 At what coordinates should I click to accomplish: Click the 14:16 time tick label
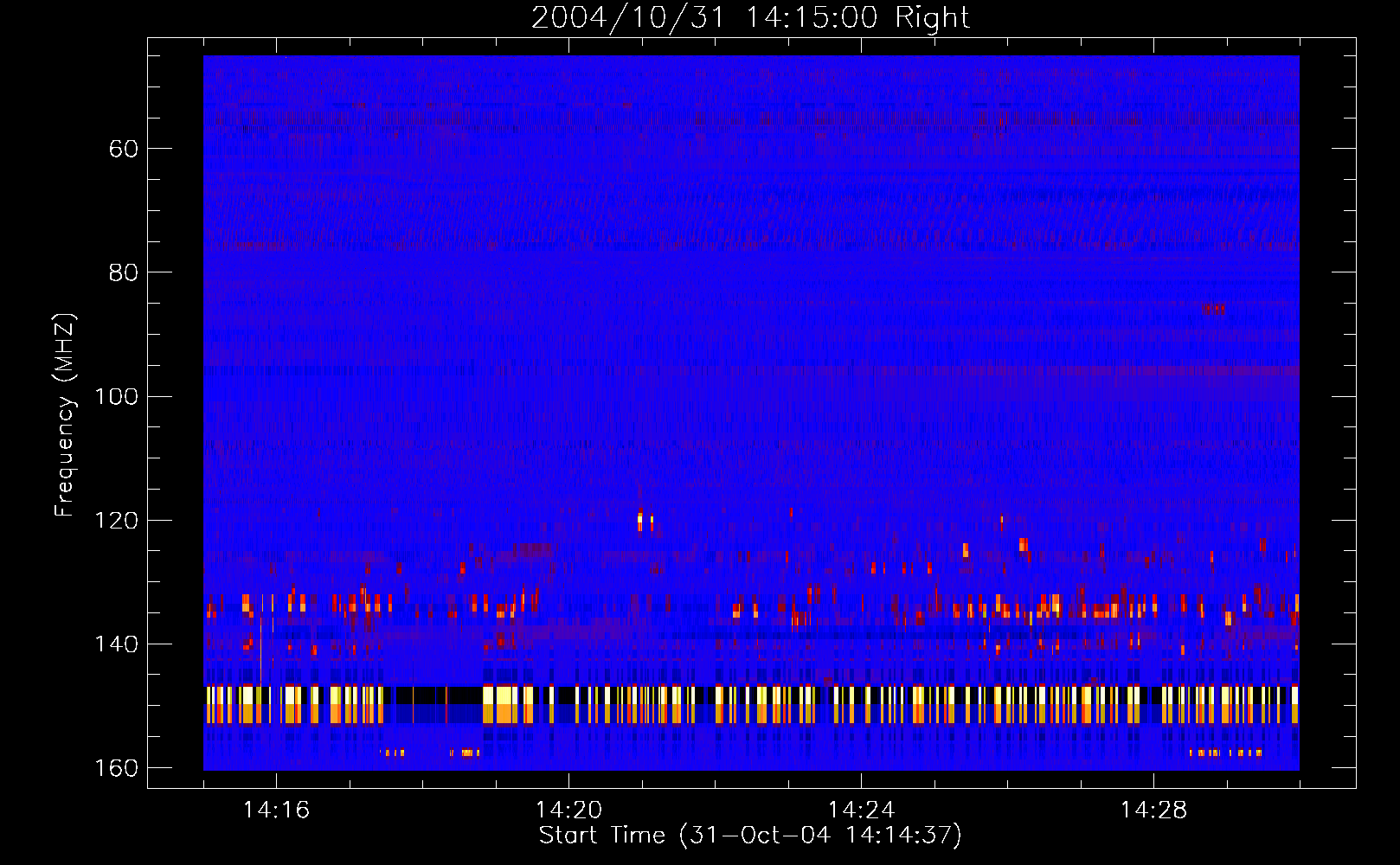[x=276, y=811]
